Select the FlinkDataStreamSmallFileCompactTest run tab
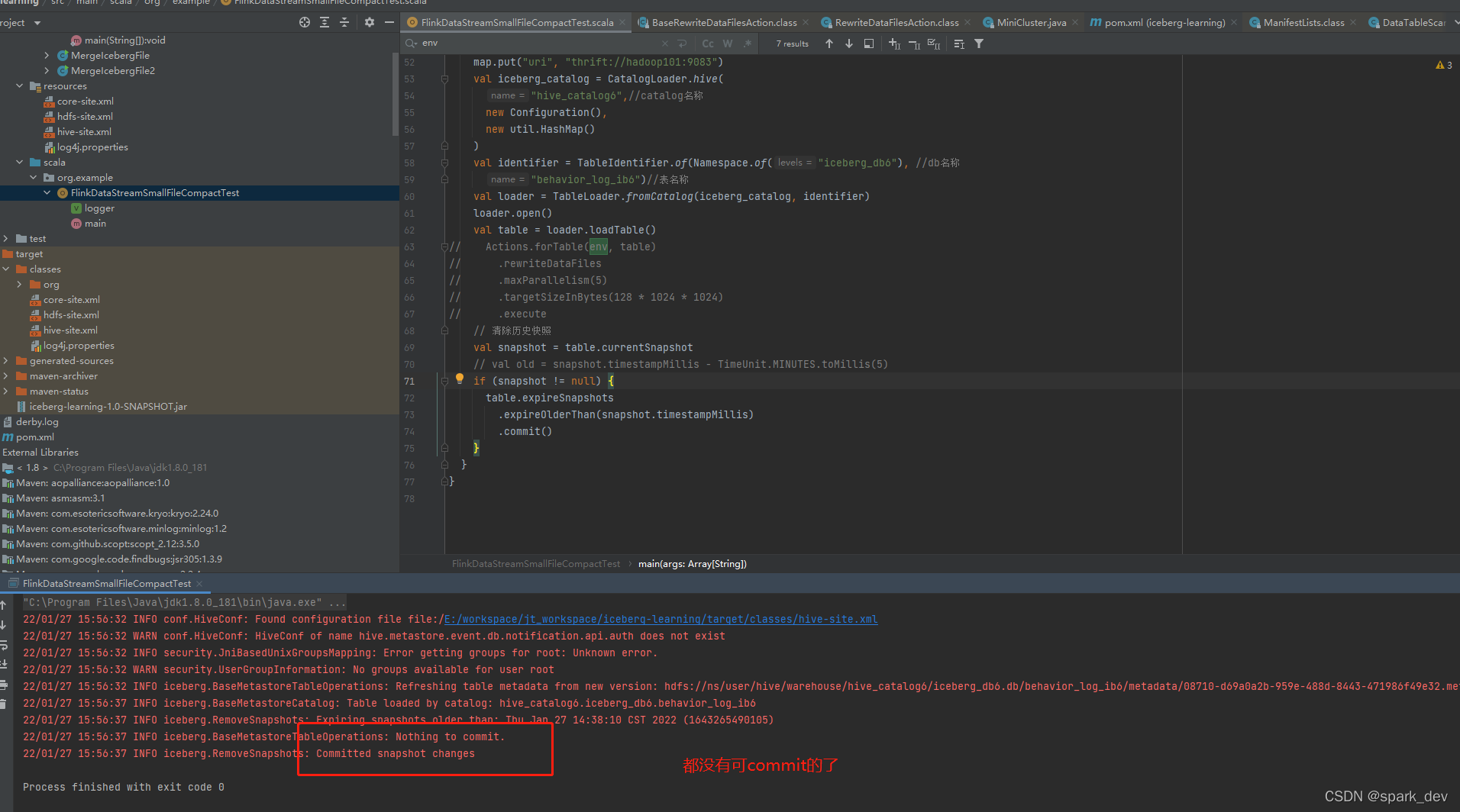 click(x=107, y=584)
